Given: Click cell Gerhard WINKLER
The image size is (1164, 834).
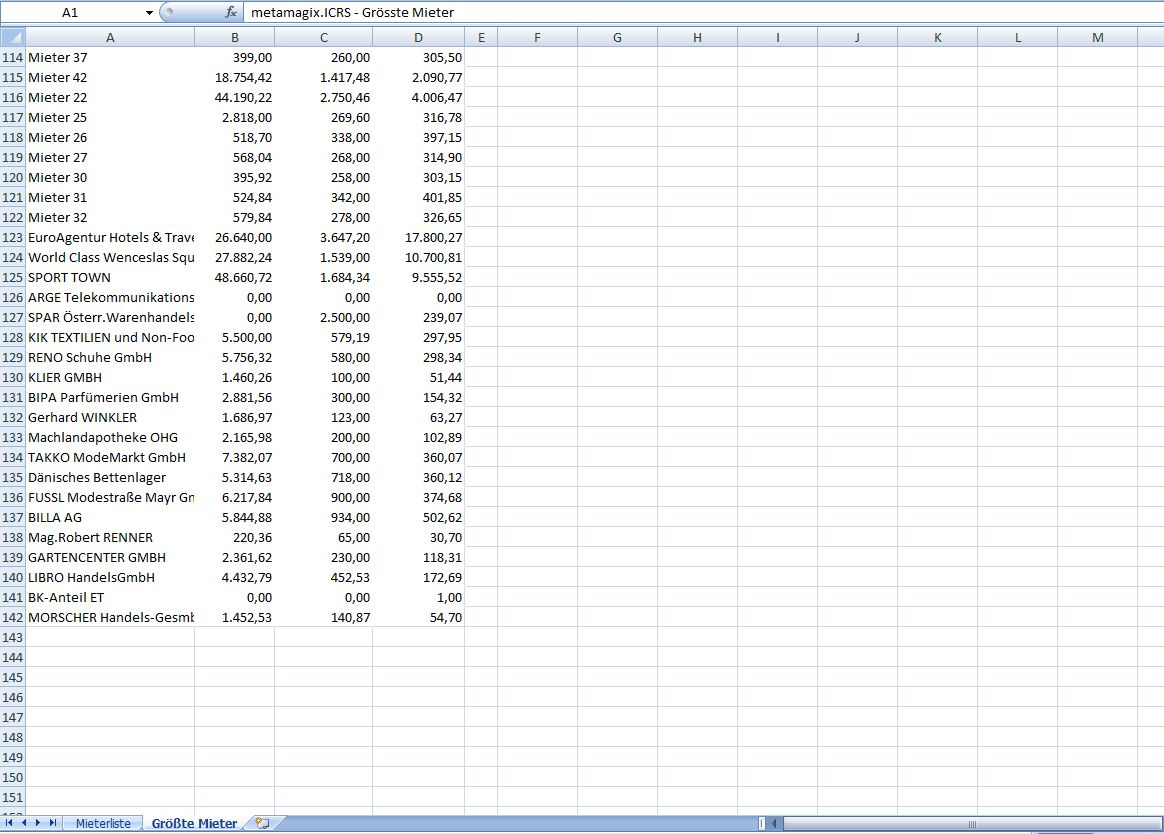Looking at the screenshot, I should pos(110,417).
